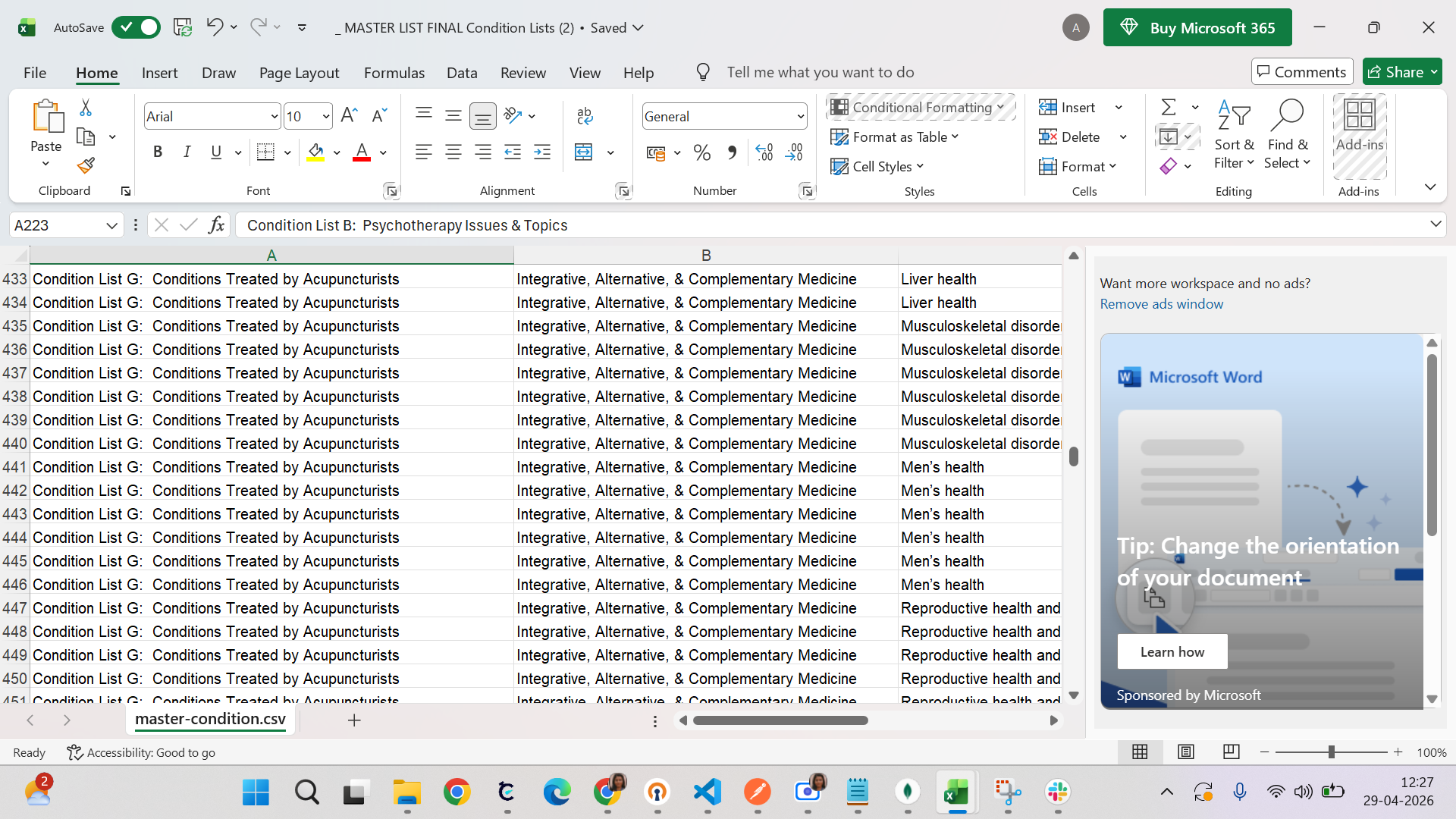Screen dimensions: 1456x819
Task: Click the Insert Function fx icon
Action: [x=216, y=225]
